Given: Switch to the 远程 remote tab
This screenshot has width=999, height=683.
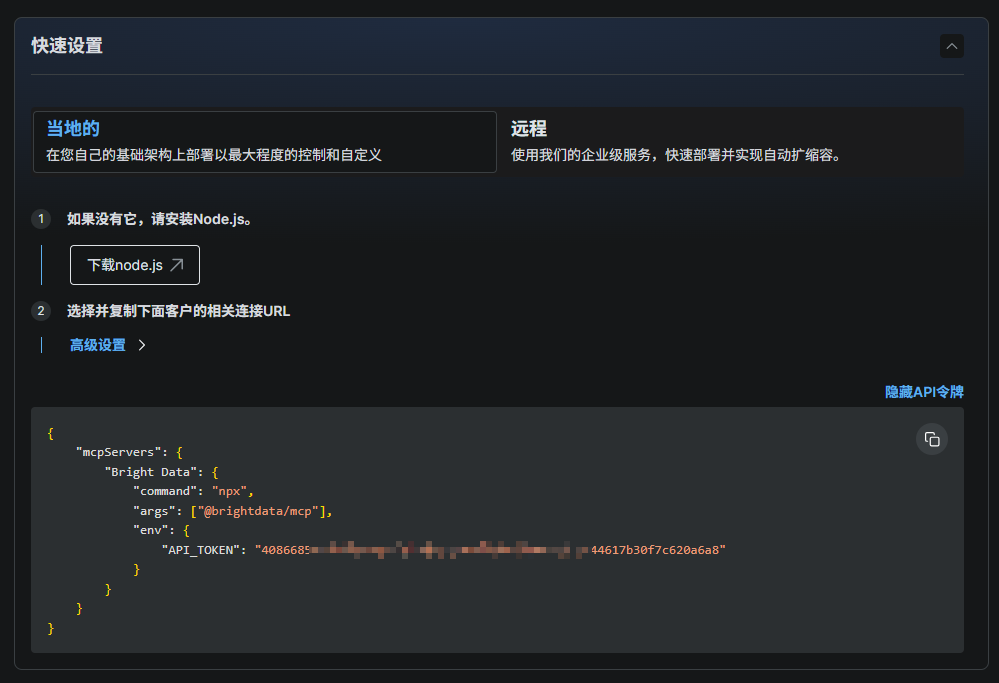Looking at the screenshot, I should tap(730, 142).
